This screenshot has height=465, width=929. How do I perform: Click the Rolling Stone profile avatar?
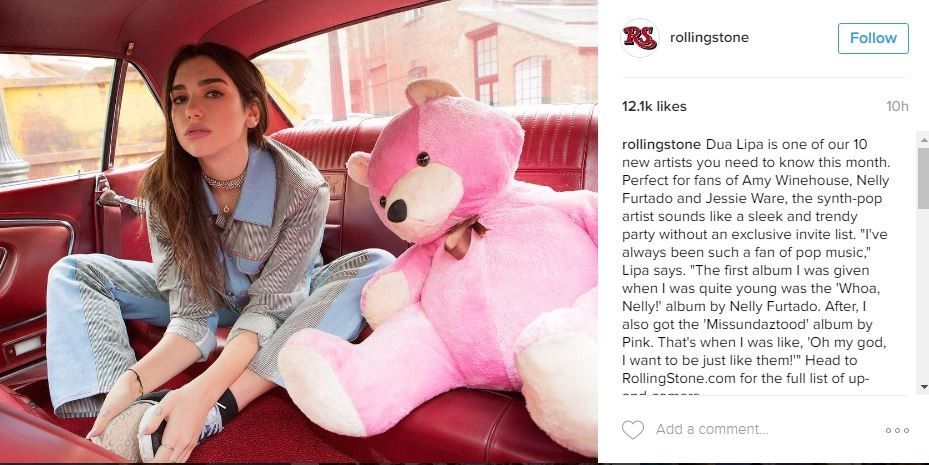pyautogui.click(x=640, y=38)
